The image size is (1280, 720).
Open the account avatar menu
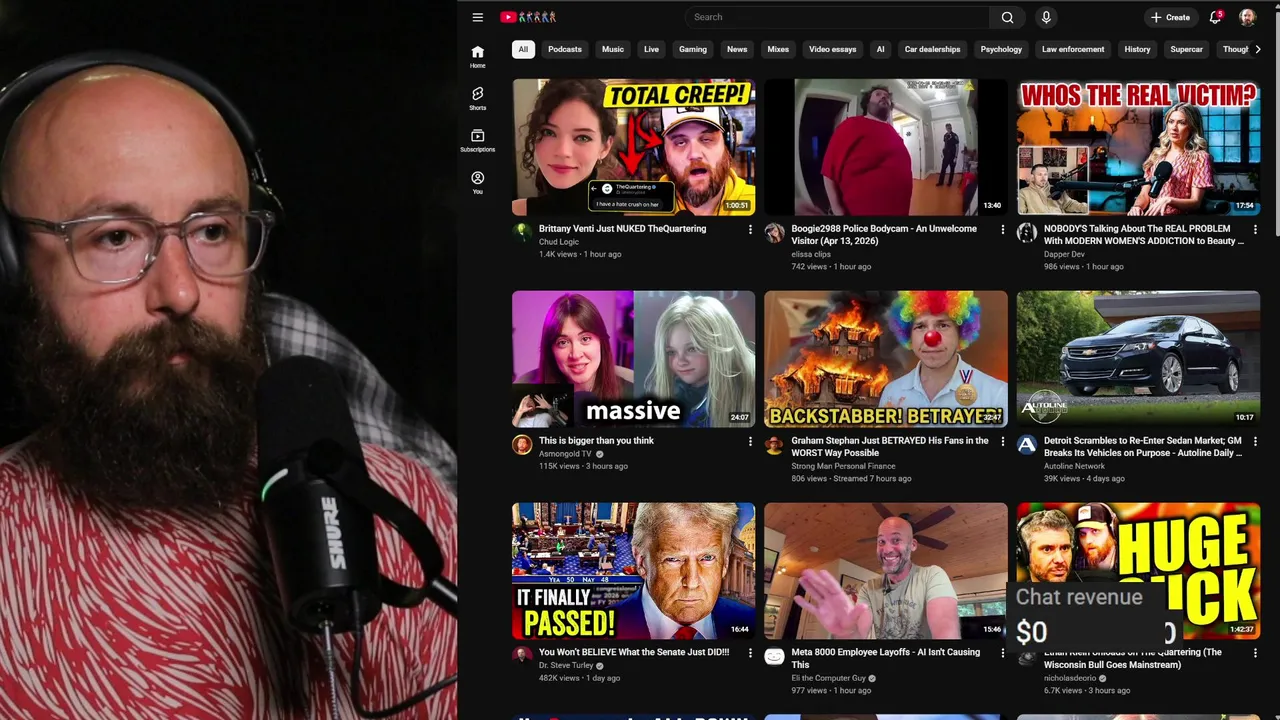[1247, 17]
